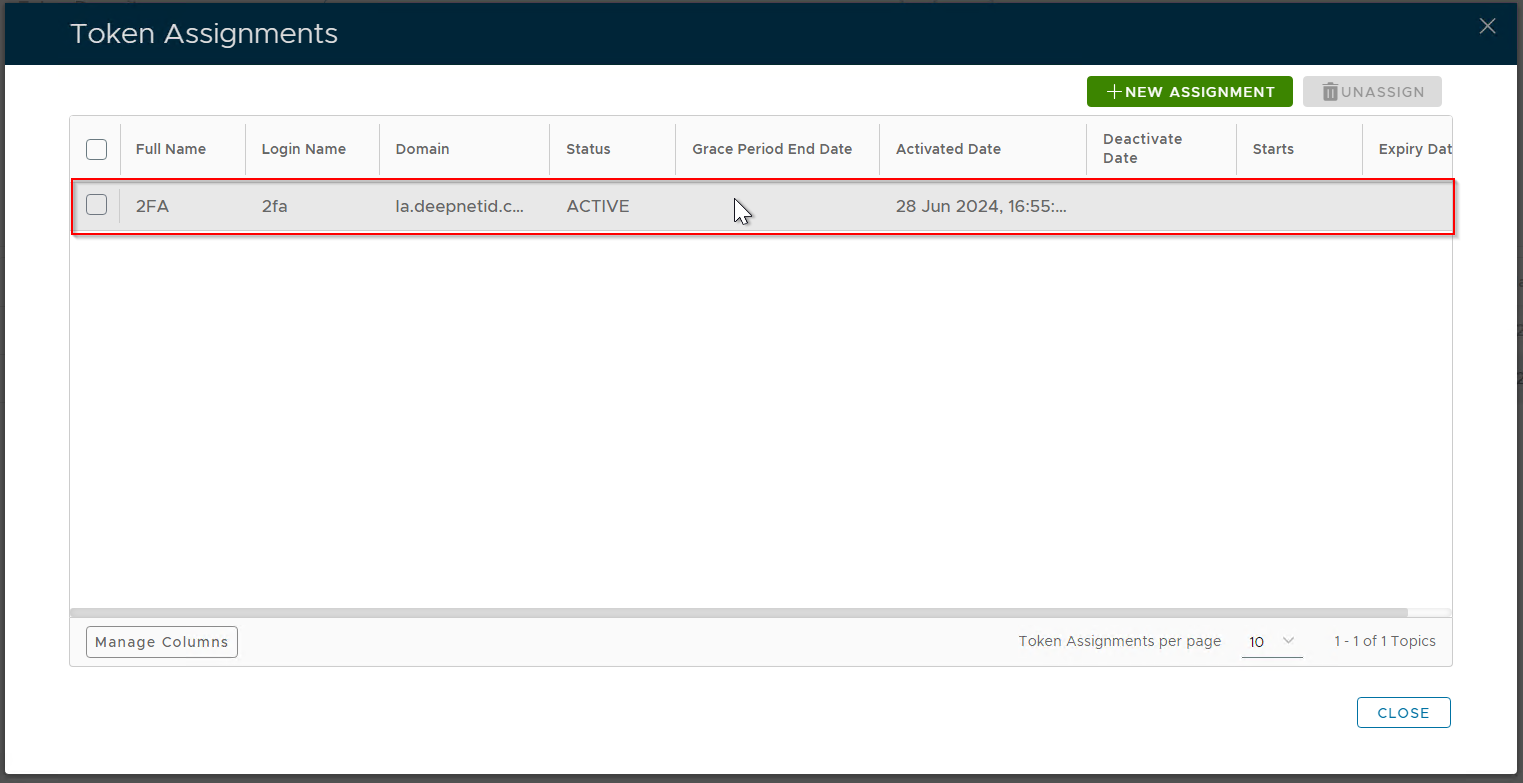Select the ACTIVE status cell of 2fa row

pyautogui.click(x=598, y=206)
